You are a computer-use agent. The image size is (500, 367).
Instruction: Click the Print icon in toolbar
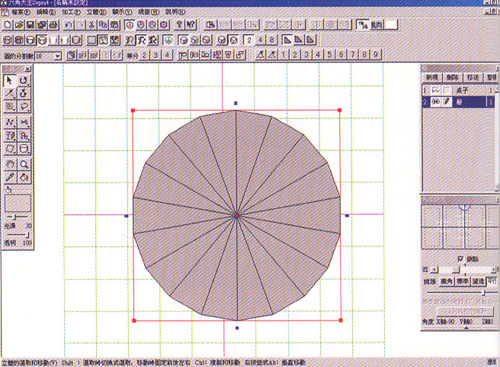coord(53,25)
